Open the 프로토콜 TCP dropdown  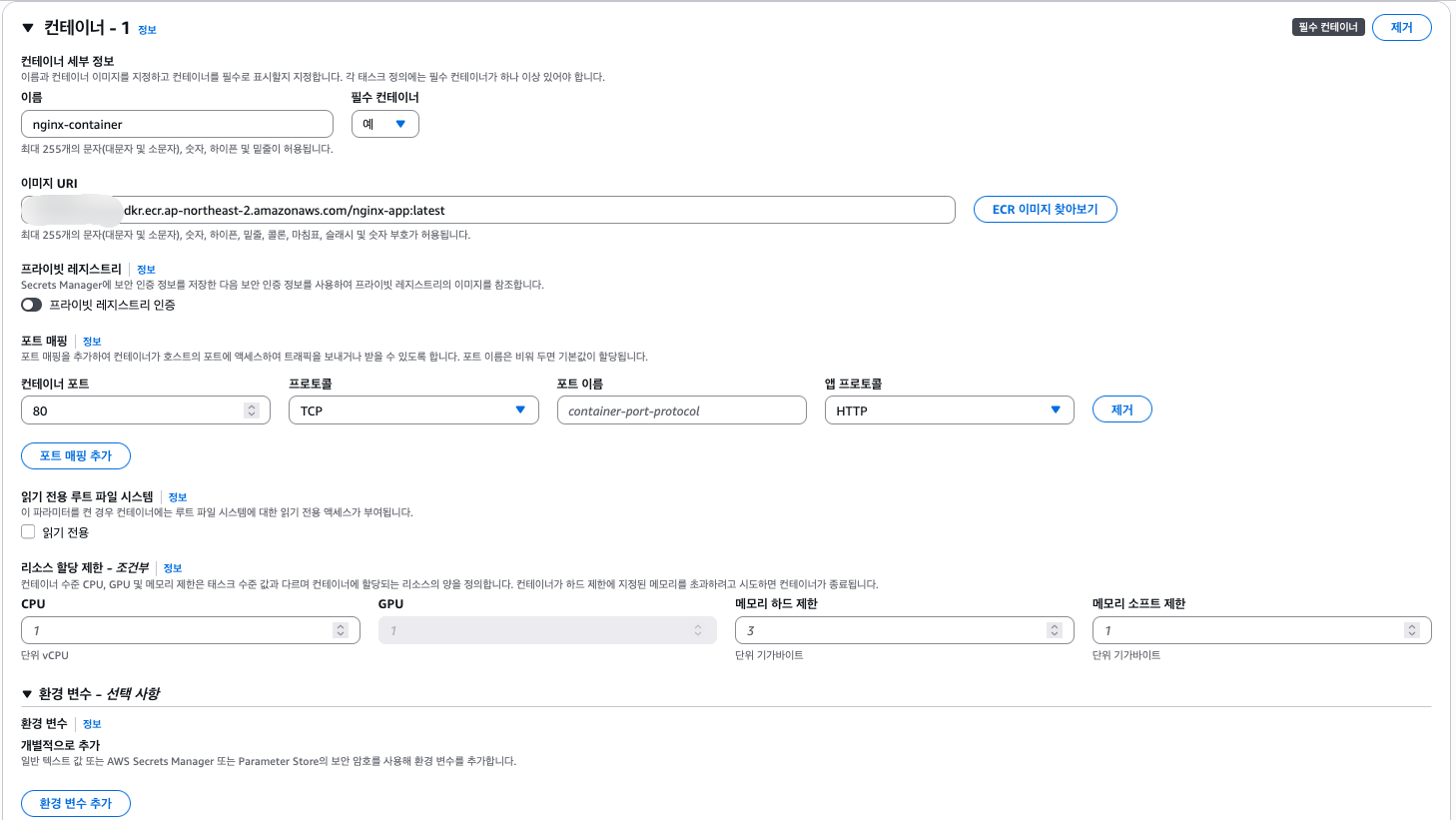413,410
